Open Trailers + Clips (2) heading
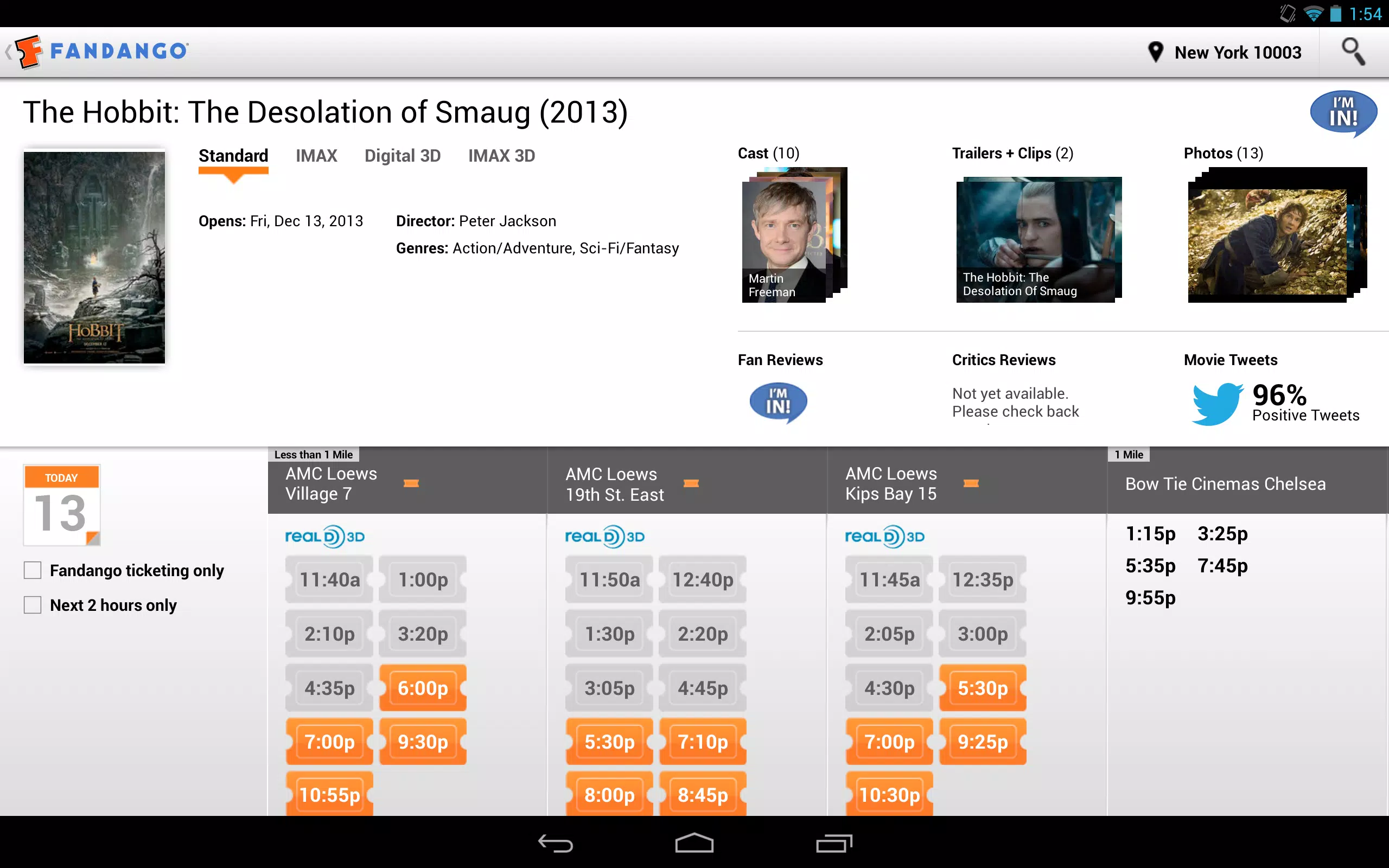 1012,154
